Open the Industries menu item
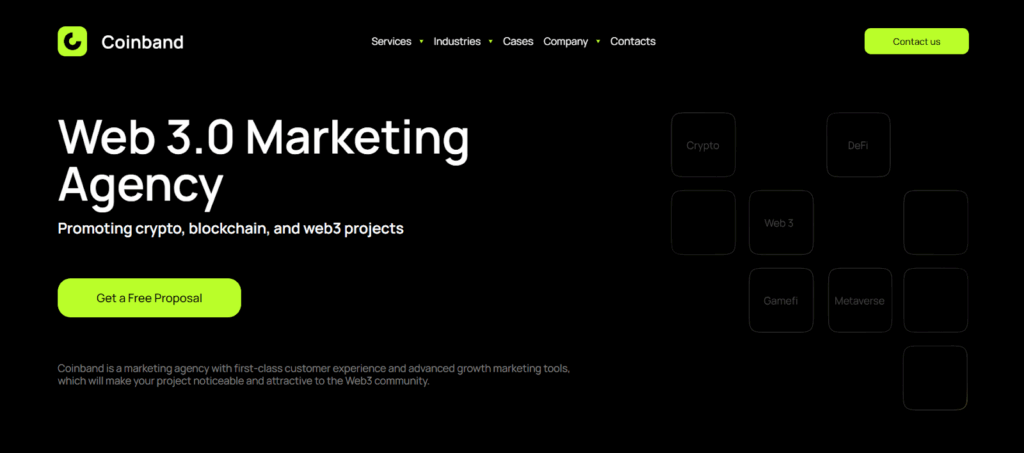 point(457,41)
